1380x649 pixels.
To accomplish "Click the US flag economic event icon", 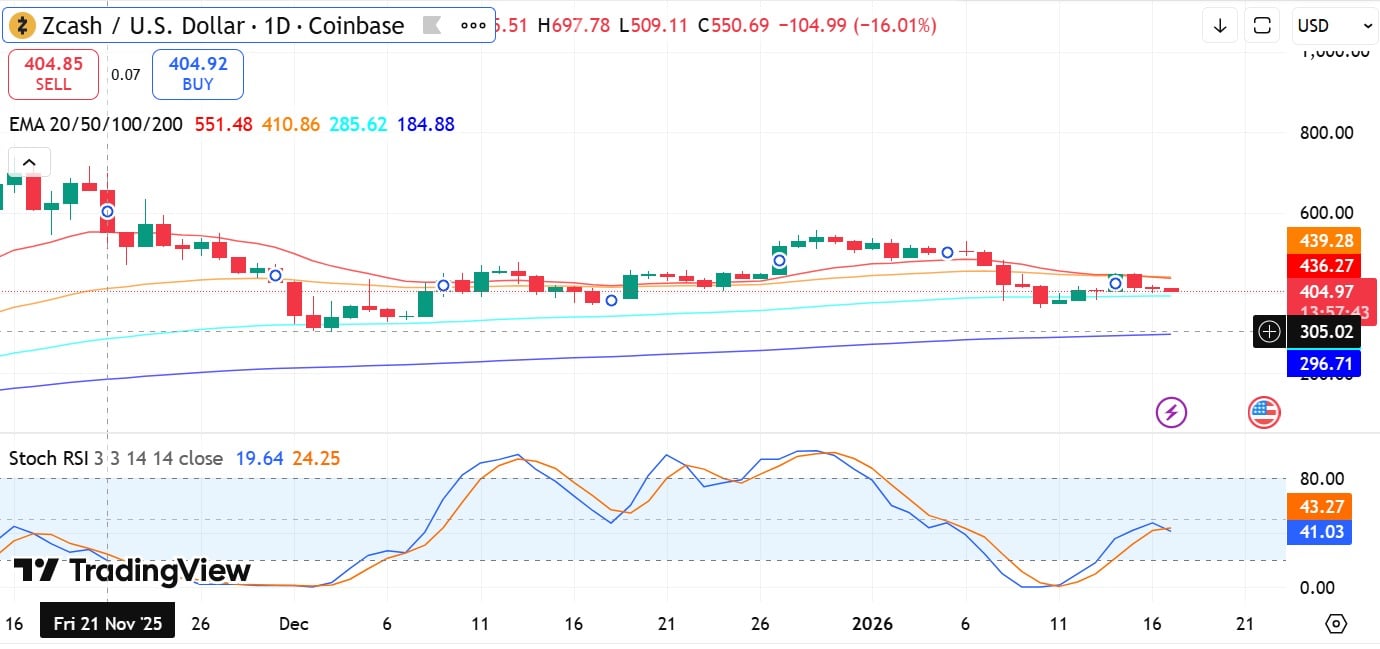I will point(1264,411).
